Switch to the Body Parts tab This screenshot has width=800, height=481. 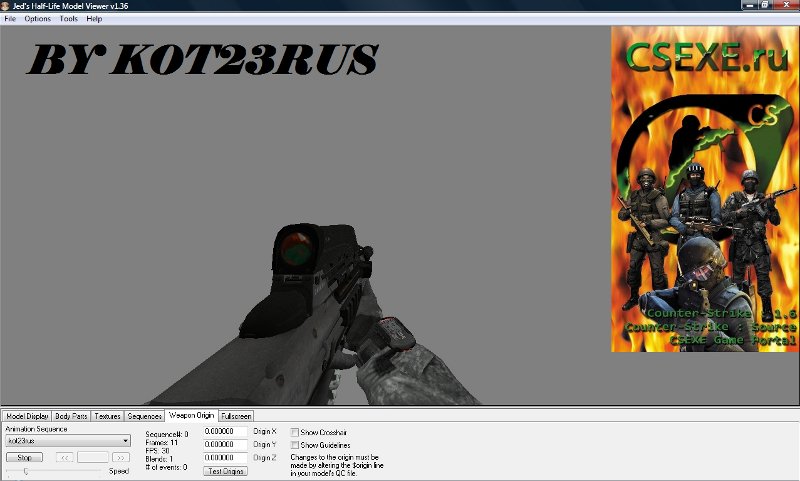tap(71, 416)
